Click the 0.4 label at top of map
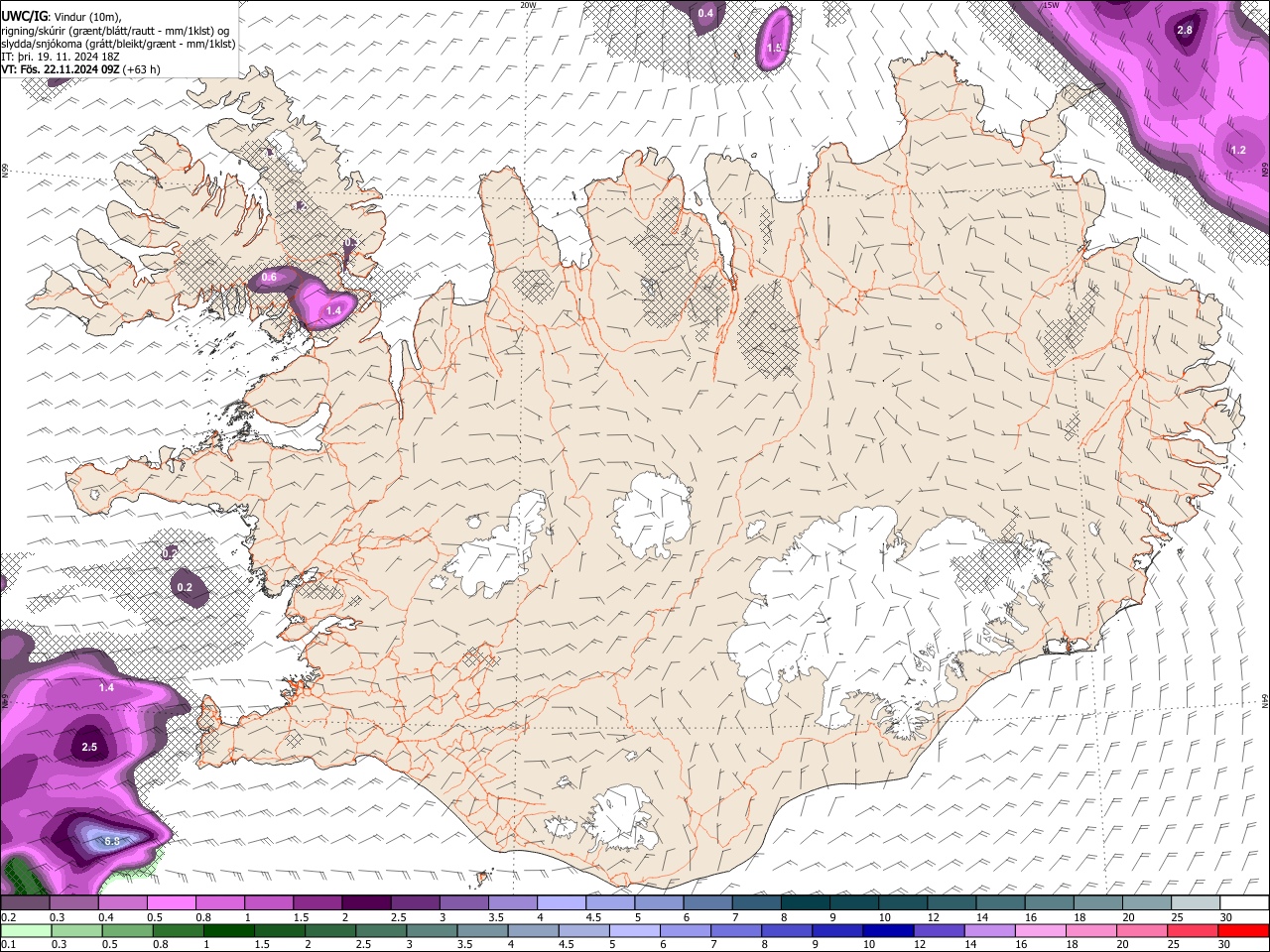Screen dimensions: 1270x952 coord(705,13)
